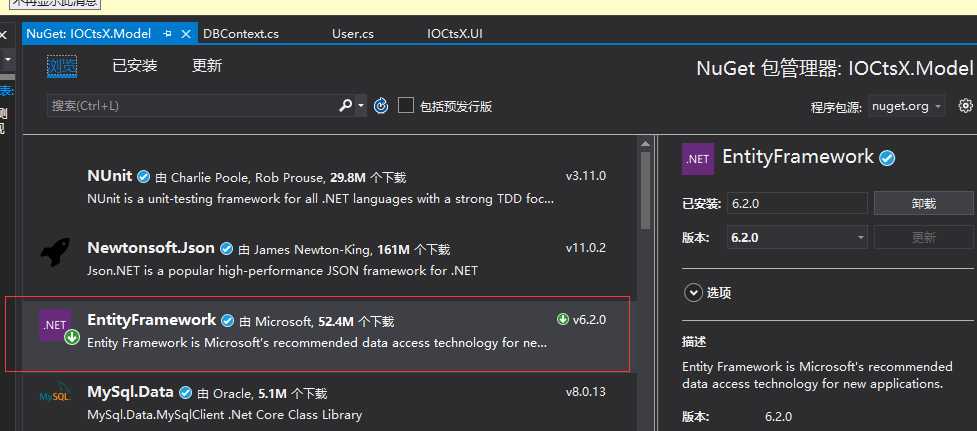Open the IOCtsX.UI tab
This screenshot has width=977, height=431.
coord(455,34)
